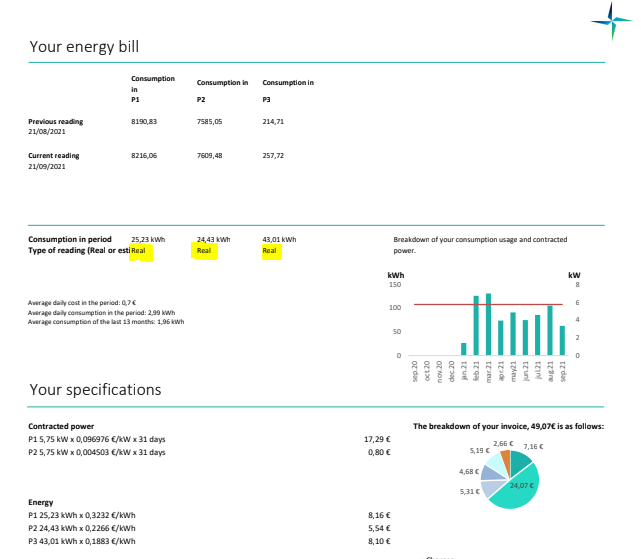This screenshot has height=559, width=641.
Task: Select the date 21/08/2021
Action: [47, 132]
